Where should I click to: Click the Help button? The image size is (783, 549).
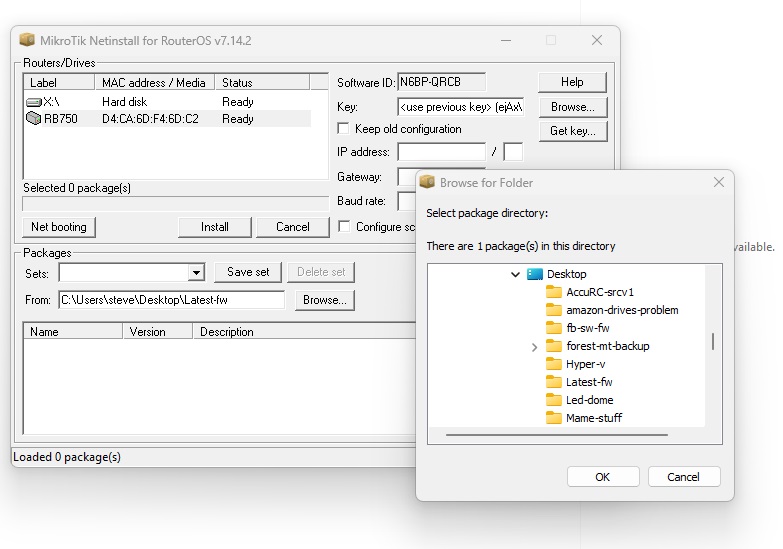point(572,82)
